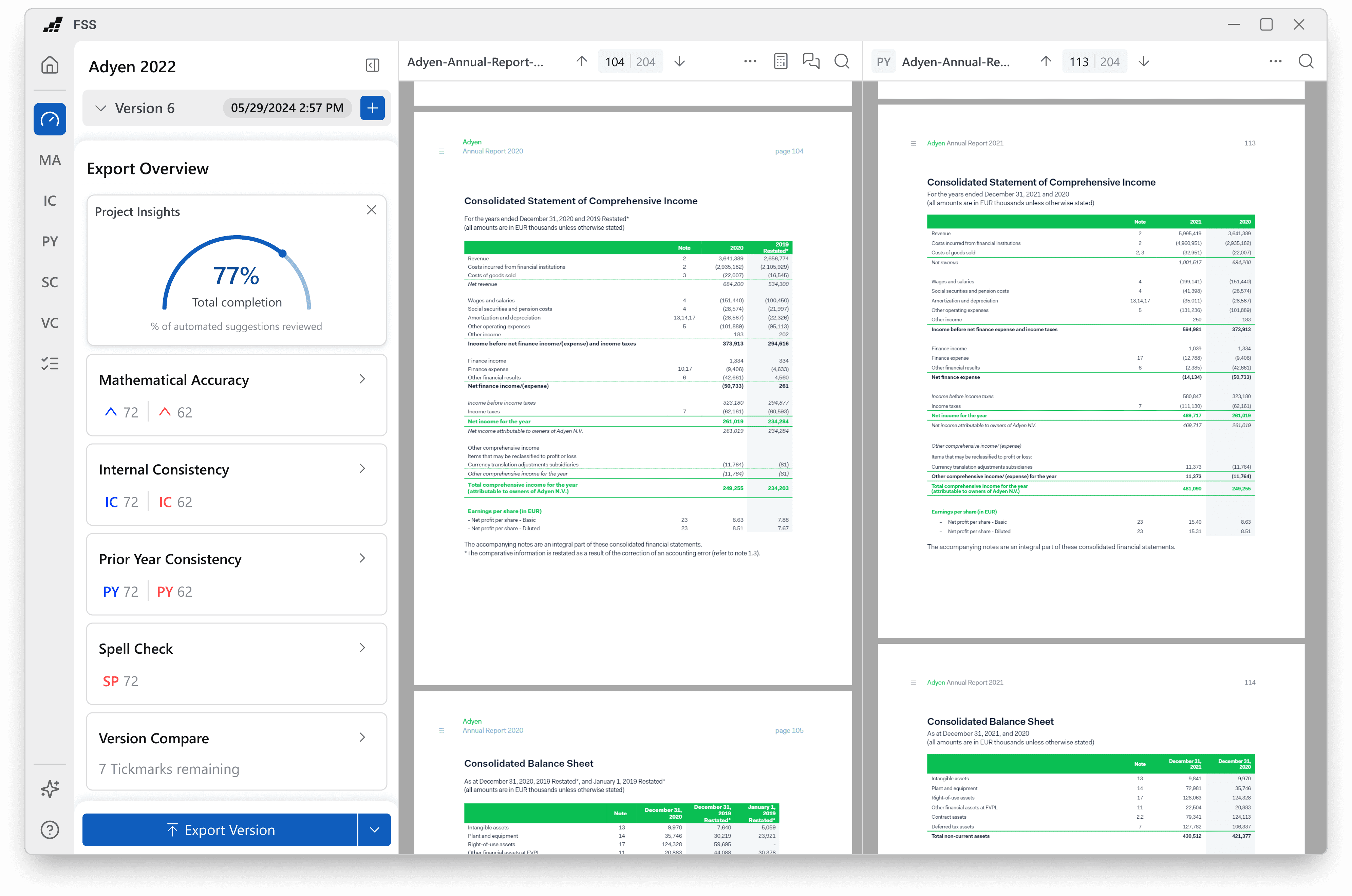Click the page number 104 field

615,62
